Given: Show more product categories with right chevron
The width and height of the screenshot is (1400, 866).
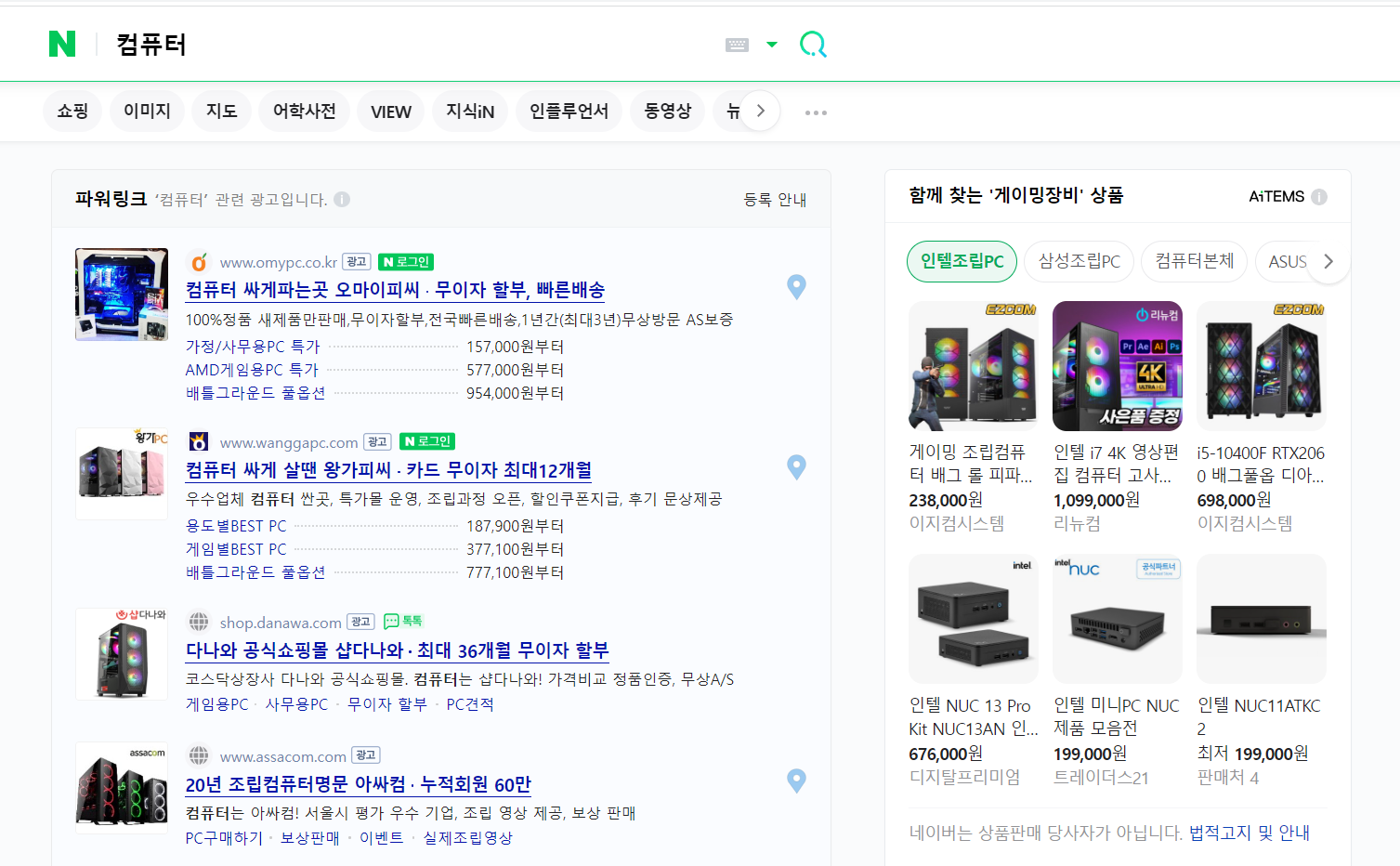Looking at the screenshot, I should coord(1328,261).
